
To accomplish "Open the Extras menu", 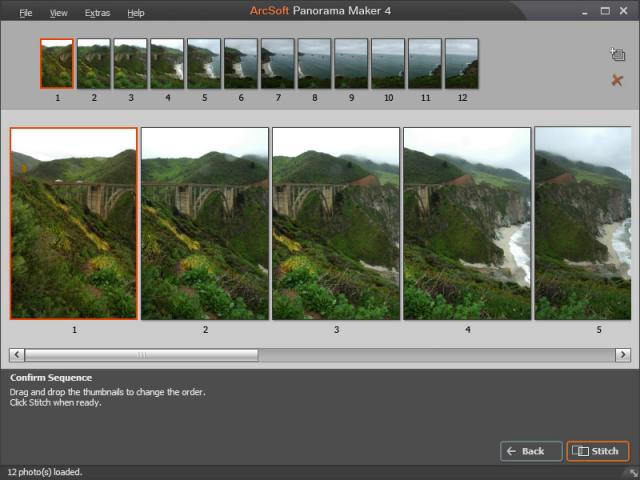I will [x=97, y=13].
